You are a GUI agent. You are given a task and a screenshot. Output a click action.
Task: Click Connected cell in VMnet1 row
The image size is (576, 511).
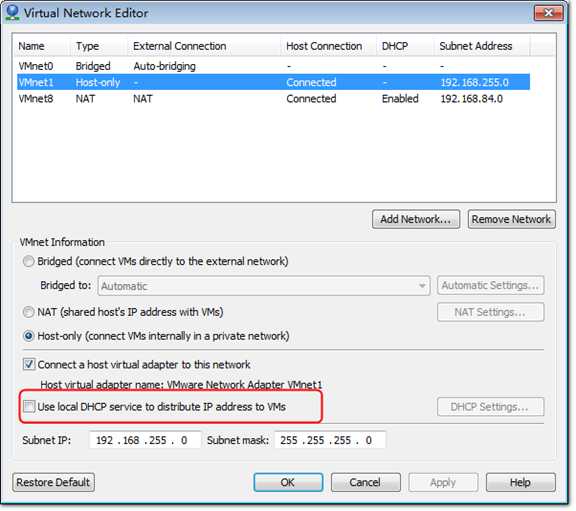click(311, 82)
